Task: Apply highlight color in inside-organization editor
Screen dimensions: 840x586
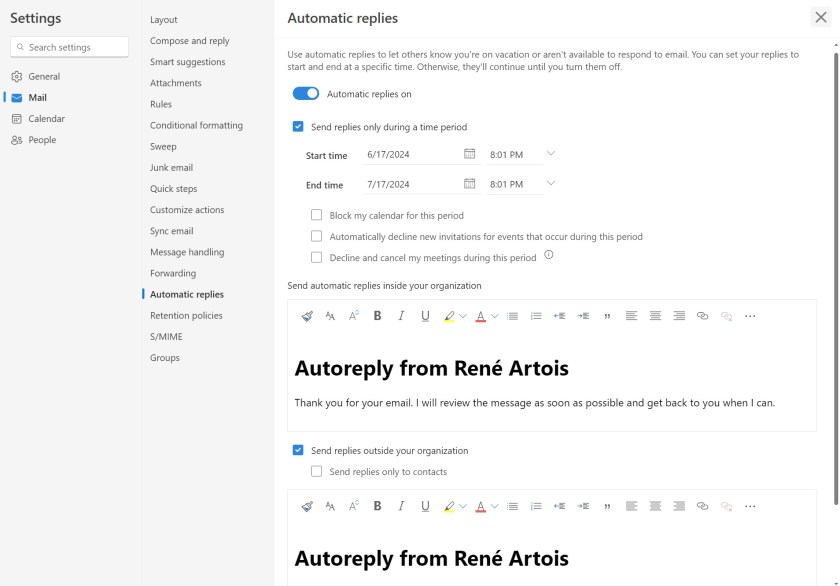Action: pos(449,316)
